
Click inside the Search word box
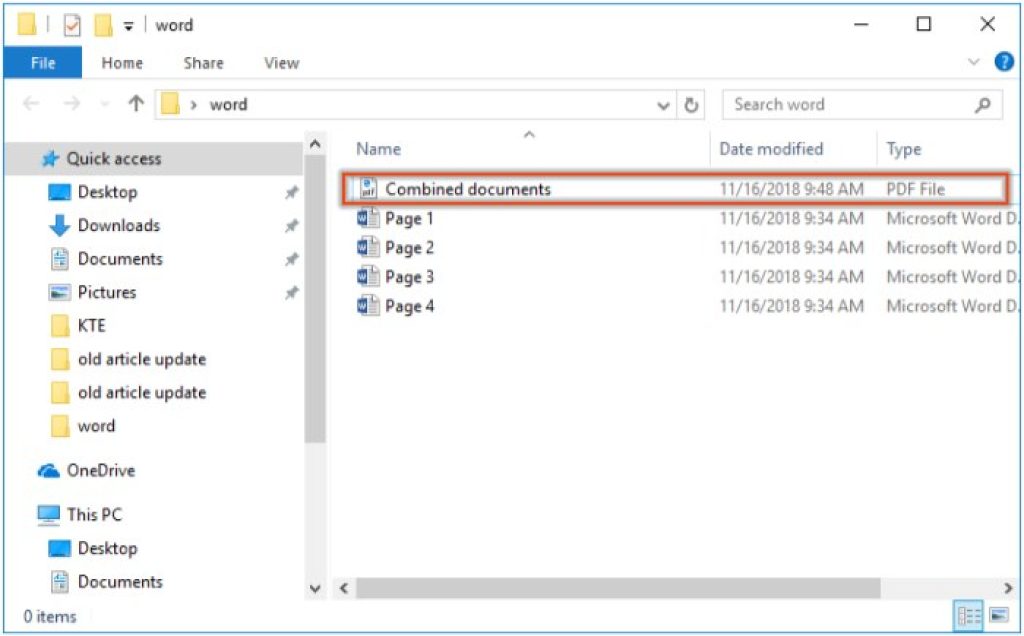tap(840, 104)
